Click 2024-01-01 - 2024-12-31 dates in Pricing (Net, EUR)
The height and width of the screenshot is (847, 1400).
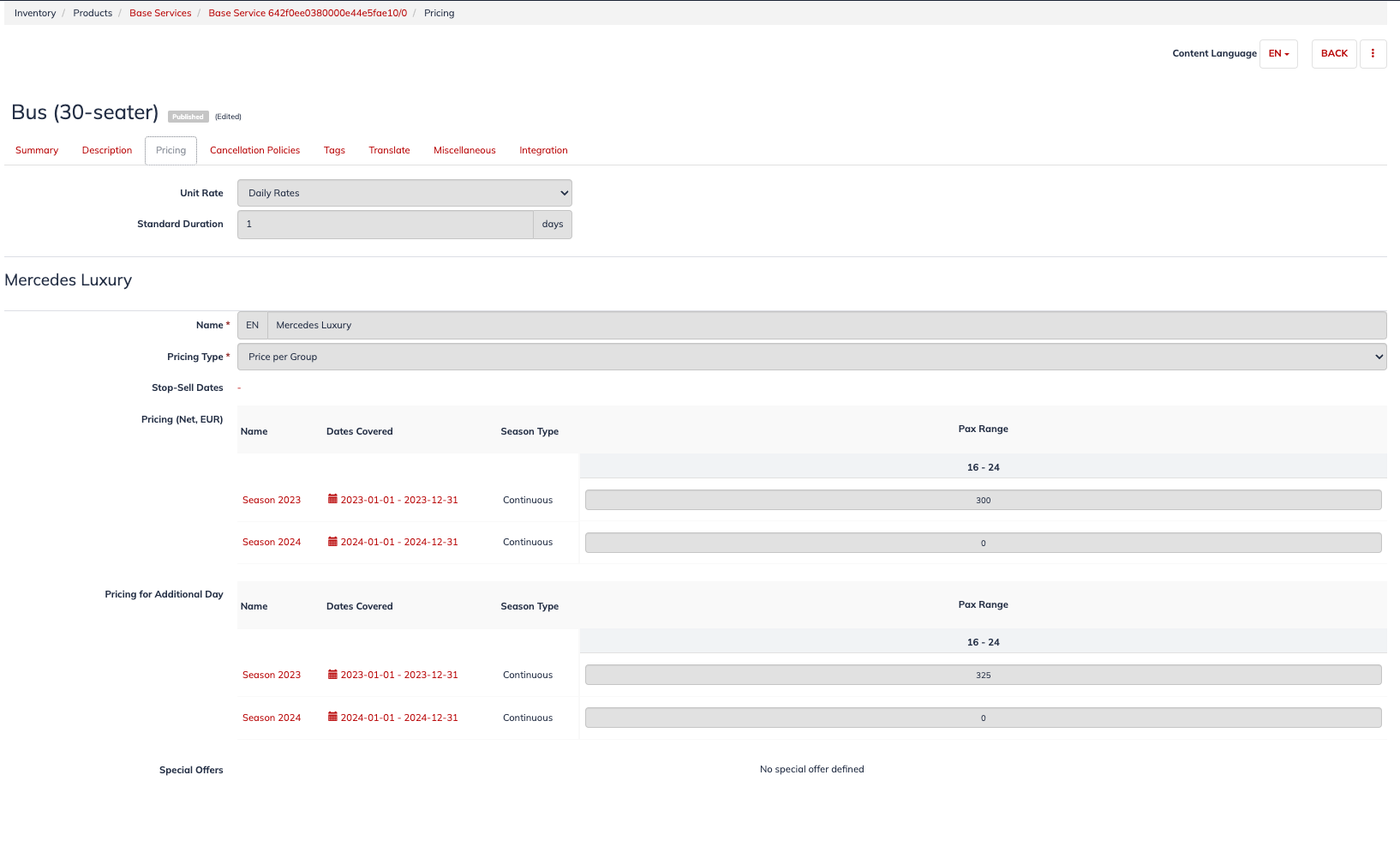pos(399,542)
